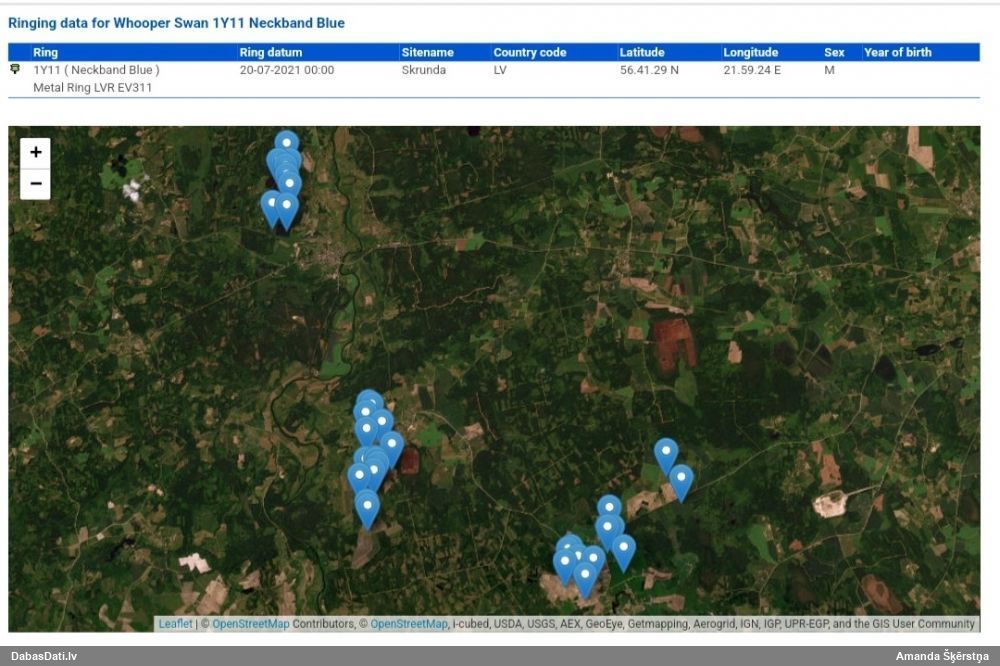Click the upper marker of the eastern pair
The width and height of the screenshot is (1000, 666).
[666, 453]
